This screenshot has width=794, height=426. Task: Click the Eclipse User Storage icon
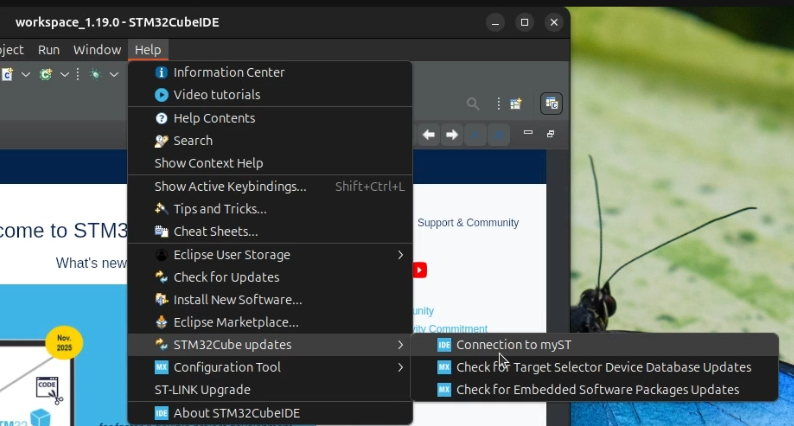coord(161,255)
